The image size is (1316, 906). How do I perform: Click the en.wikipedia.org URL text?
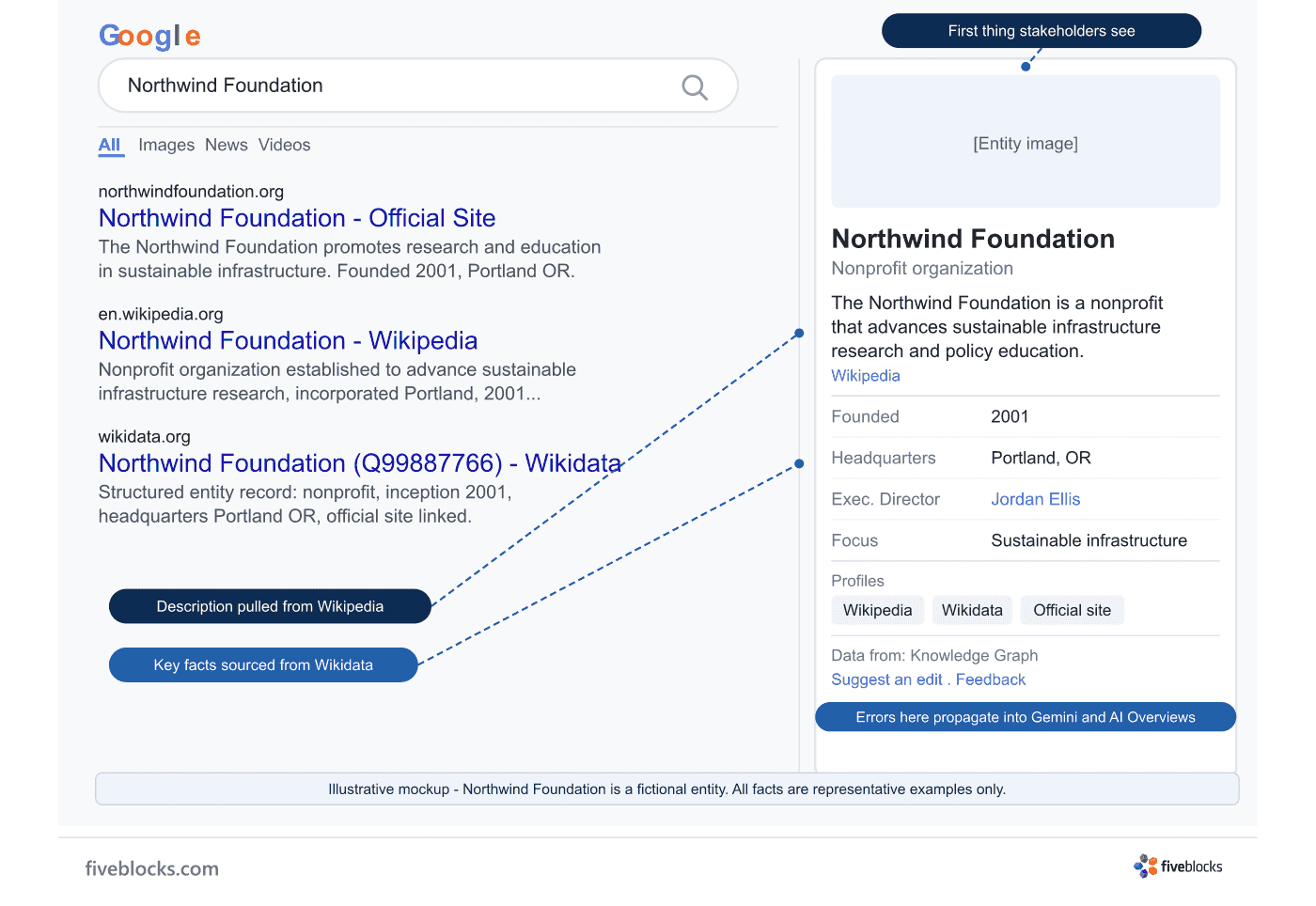point(161,314)
